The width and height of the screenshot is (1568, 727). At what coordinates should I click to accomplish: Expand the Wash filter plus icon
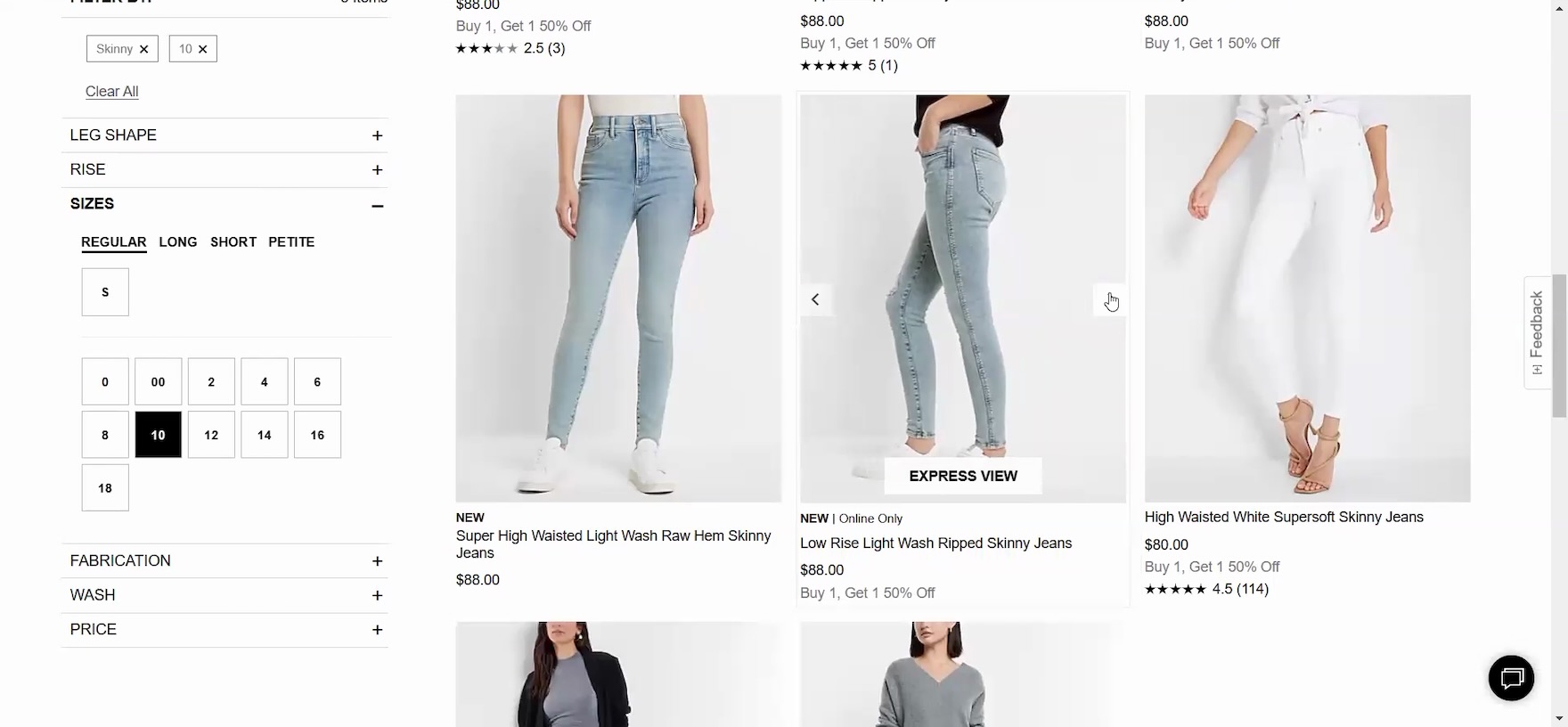point(378,595)
